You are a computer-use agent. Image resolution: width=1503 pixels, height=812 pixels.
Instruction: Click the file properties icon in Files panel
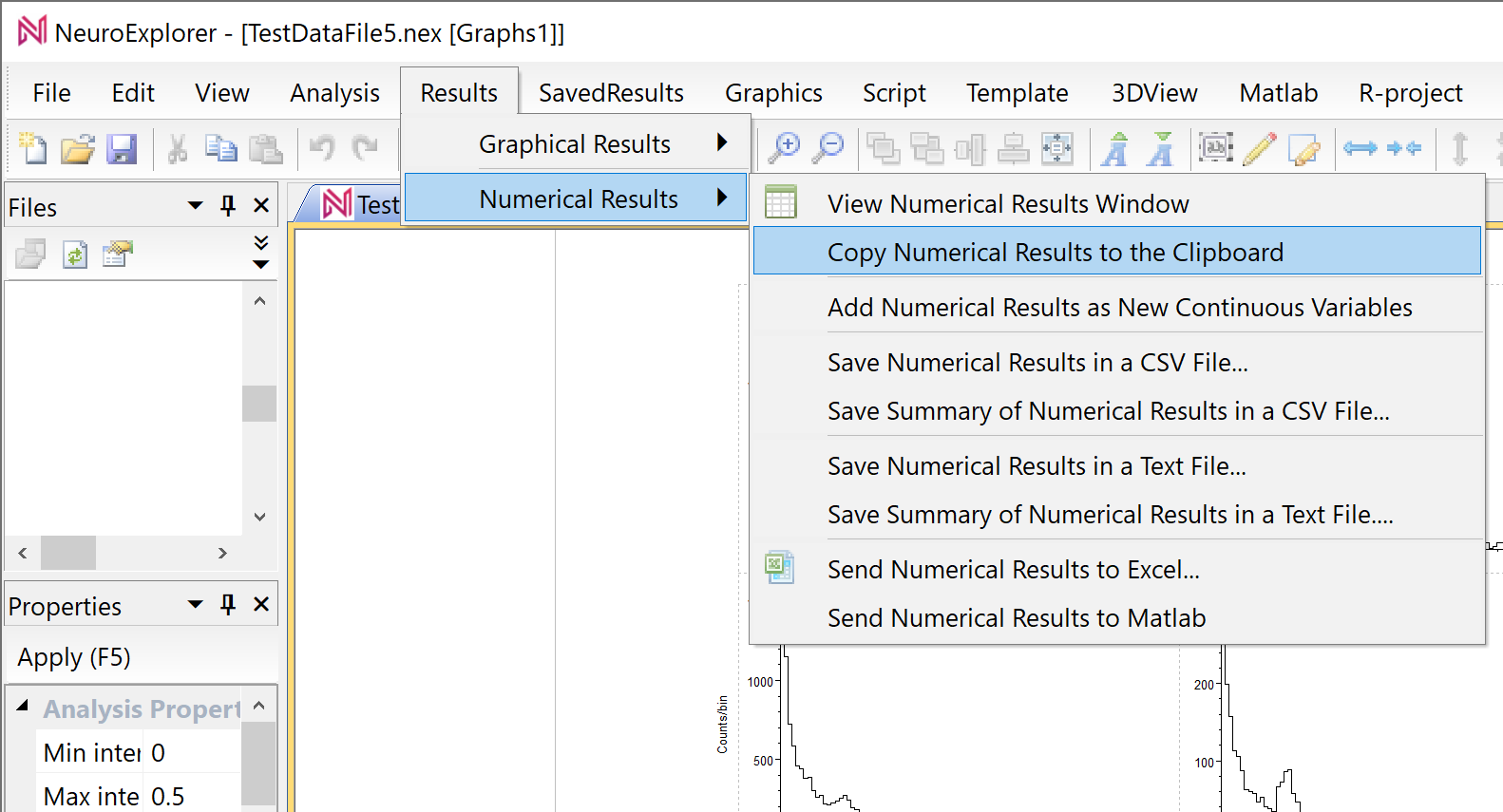coord(118,254)
